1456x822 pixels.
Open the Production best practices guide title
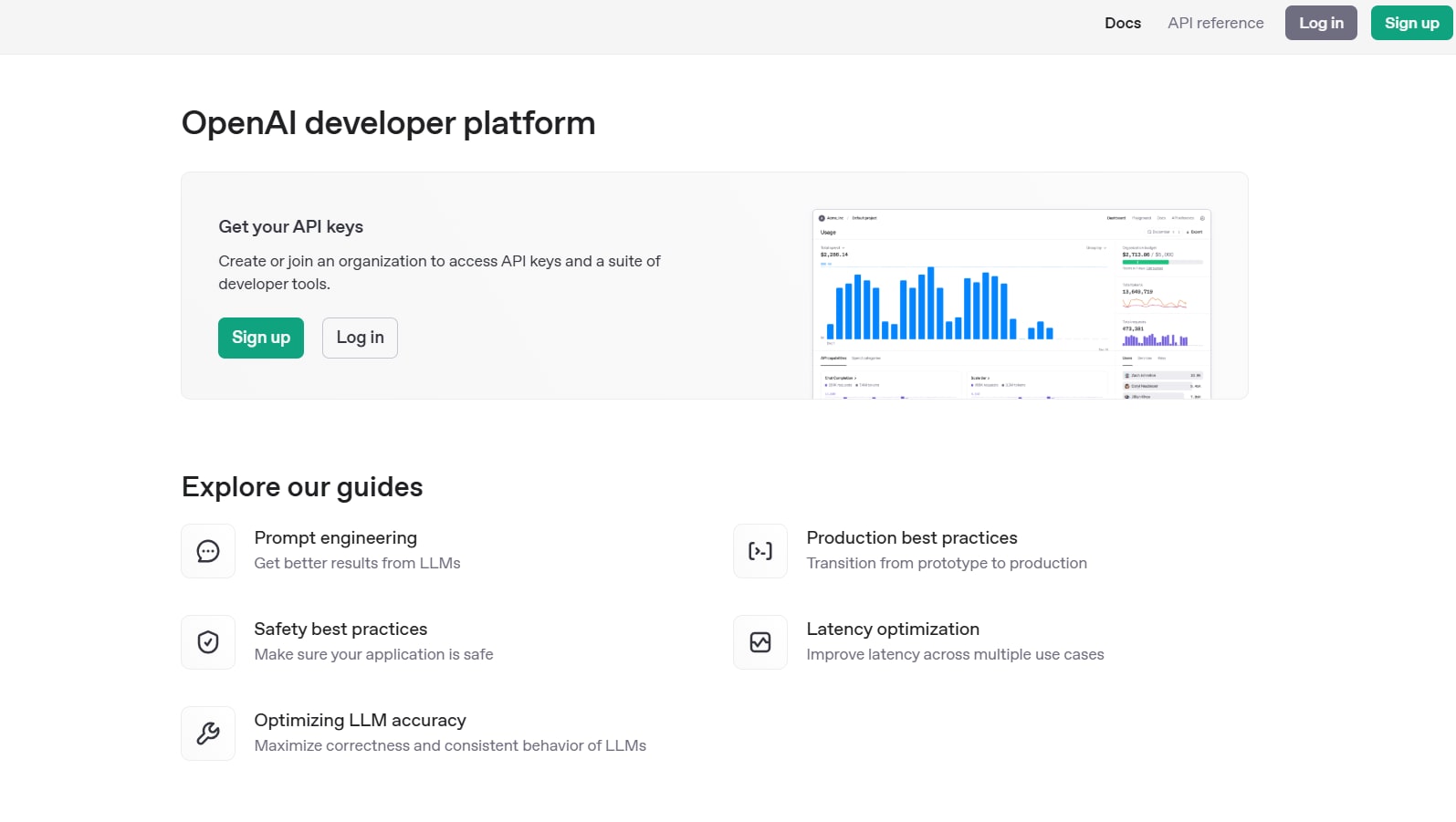pyautogui.click(x=912, y=538)
